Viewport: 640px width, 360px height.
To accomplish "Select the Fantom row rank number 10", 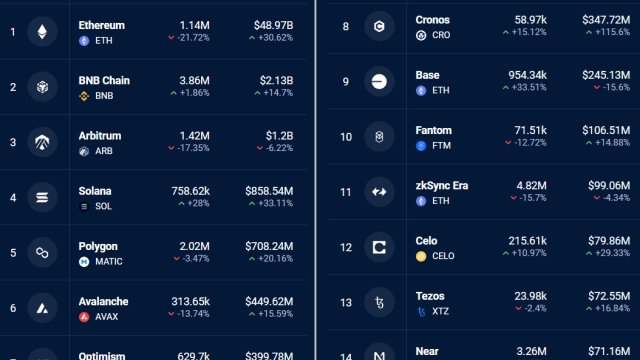I will point(346,137).
